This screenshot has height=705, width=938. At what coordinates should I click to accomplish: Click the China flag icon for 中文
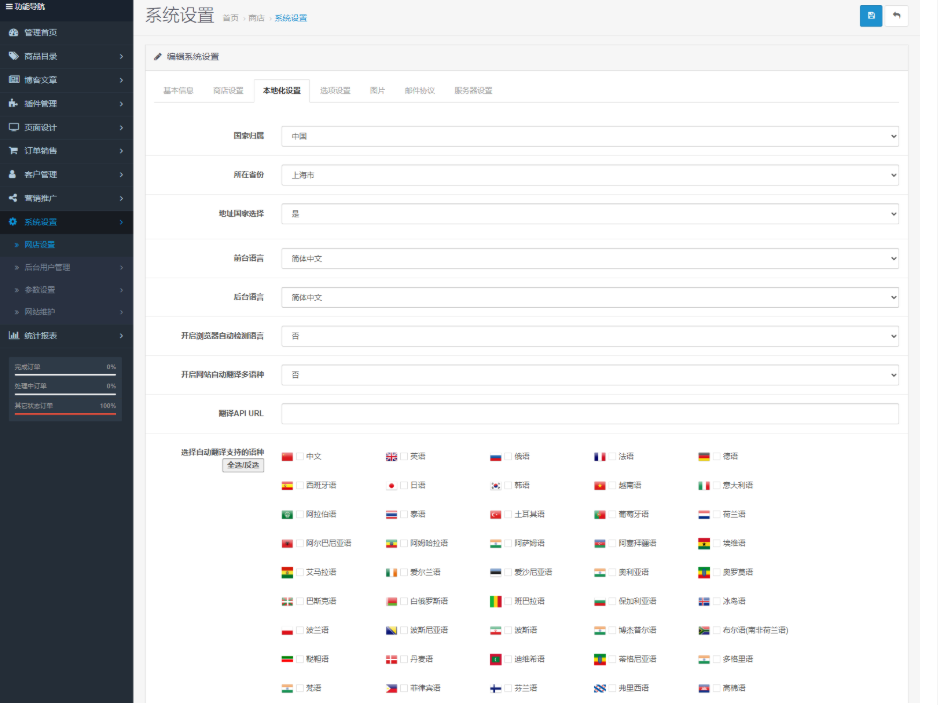coord(287,457)
